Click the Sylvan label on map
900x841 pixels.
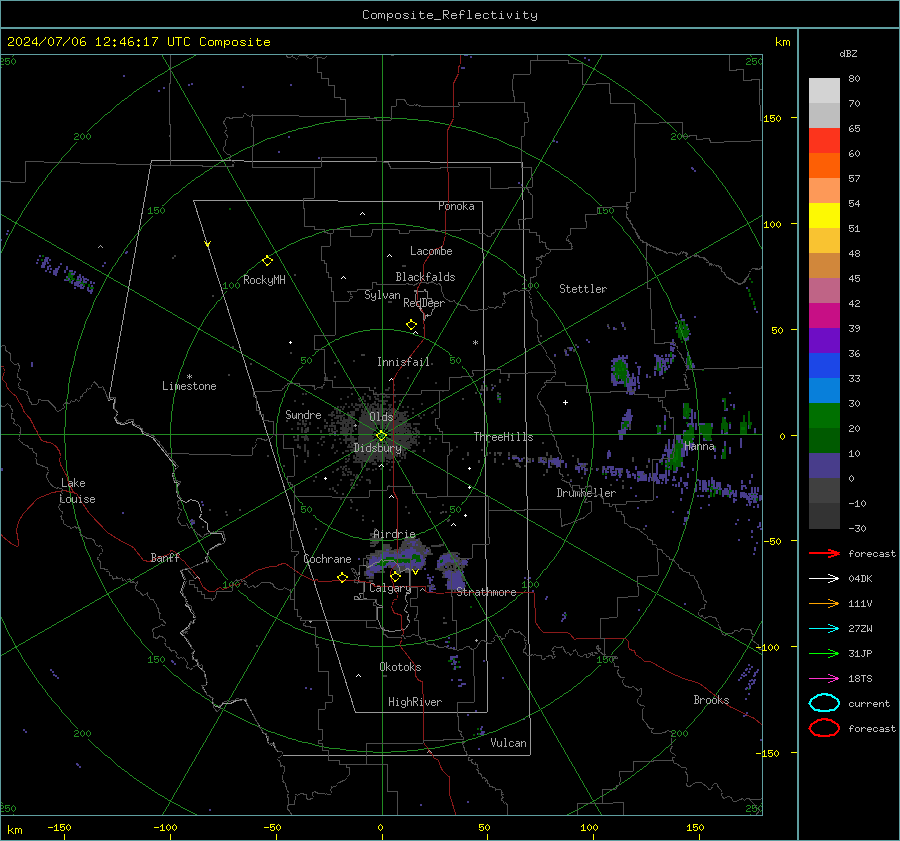382,296
